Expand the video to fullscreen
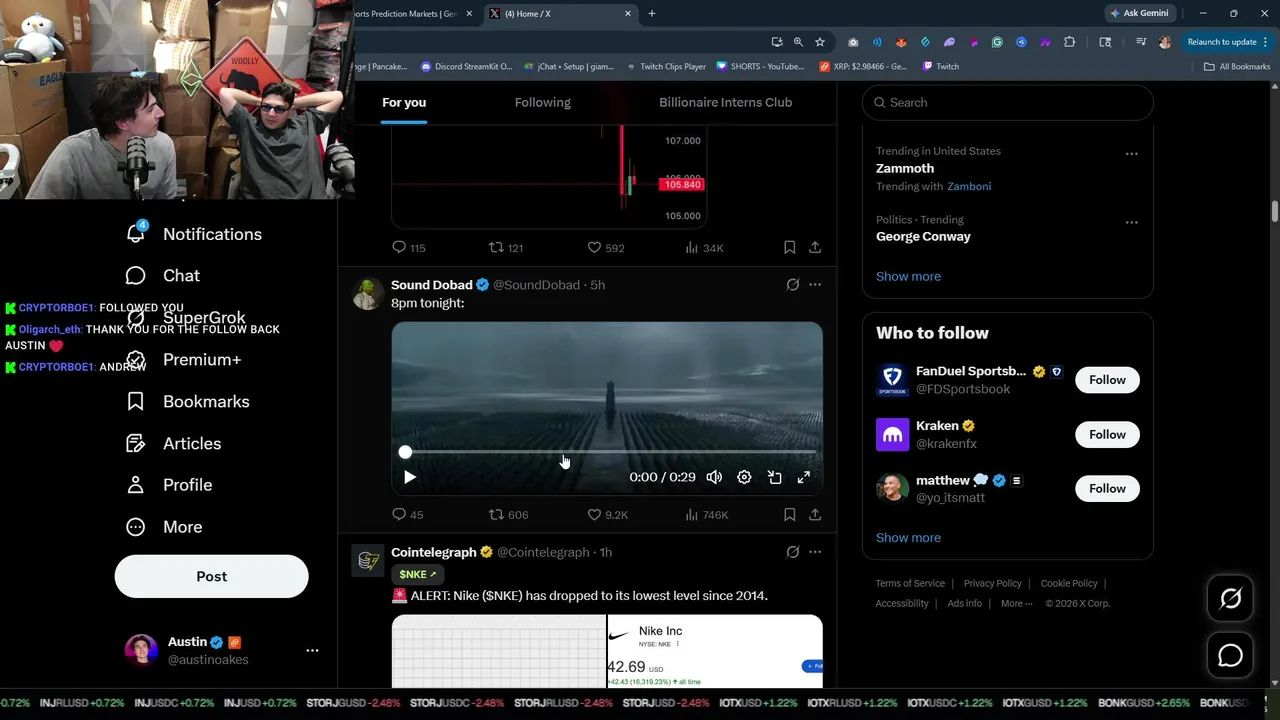 point(804,477)
